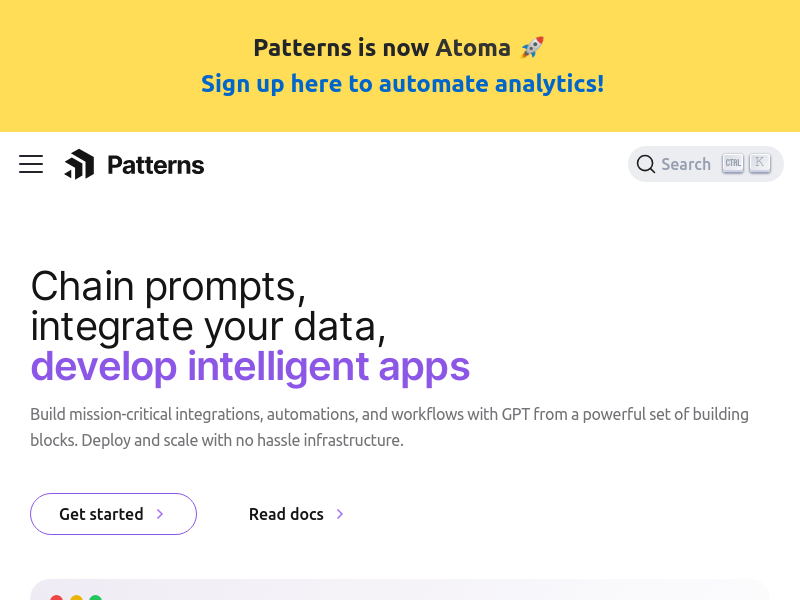Click the Patterns logo icon
Screen dimensions: 800x600
click(x=80, y=164)
